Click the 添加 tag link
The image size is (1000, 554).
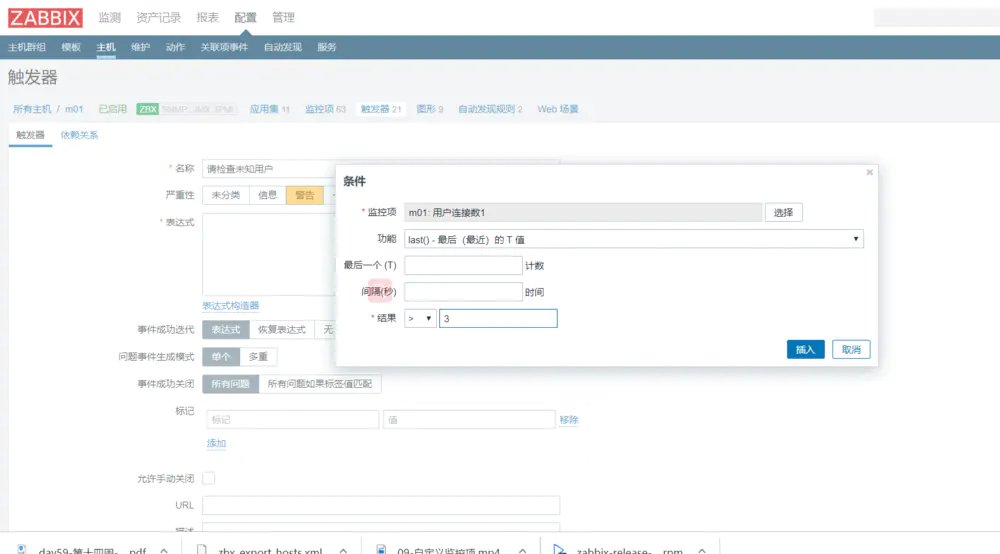click(216, 443)
